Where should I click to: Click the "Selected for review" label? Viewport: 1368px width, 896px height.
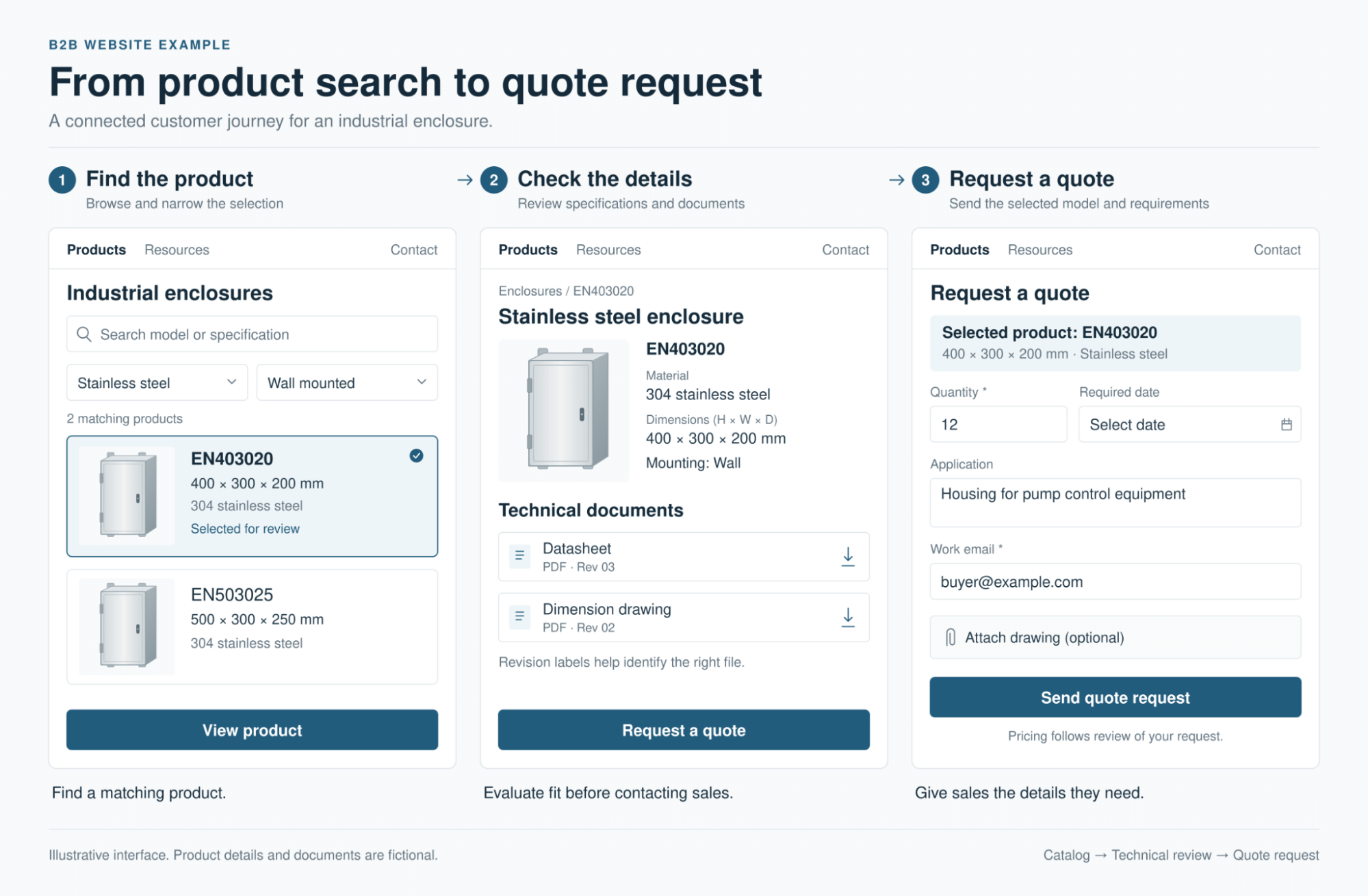pyautogui.click(x=245, y=529)
